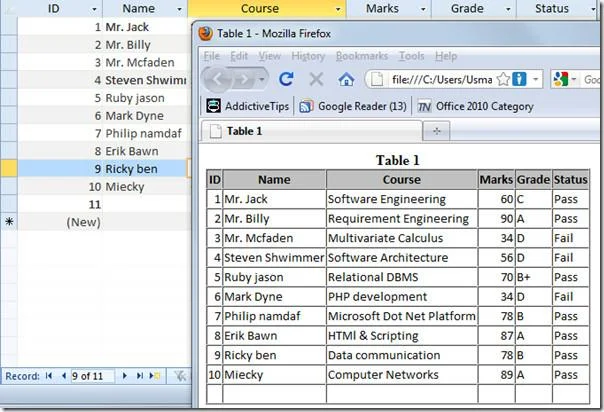The width and height of the screenshot is (604, 412).
Task: Click 'Multivariate Calculus' cell in Firefox table
Action: point(401,238)
